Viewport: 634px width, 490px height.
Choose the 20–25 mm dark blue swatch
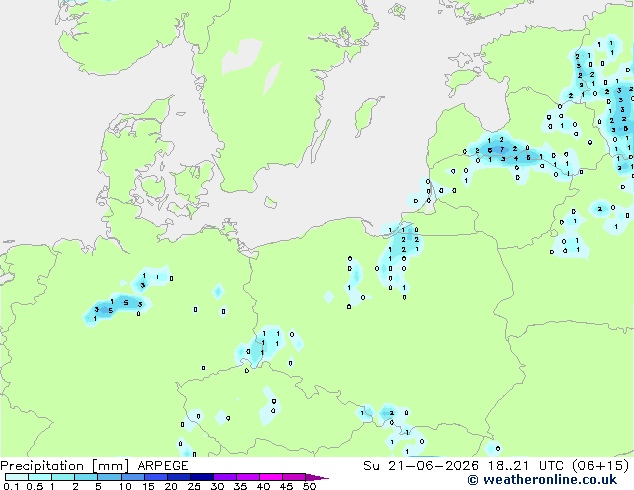pyautogui.click(x=178, y=477)
